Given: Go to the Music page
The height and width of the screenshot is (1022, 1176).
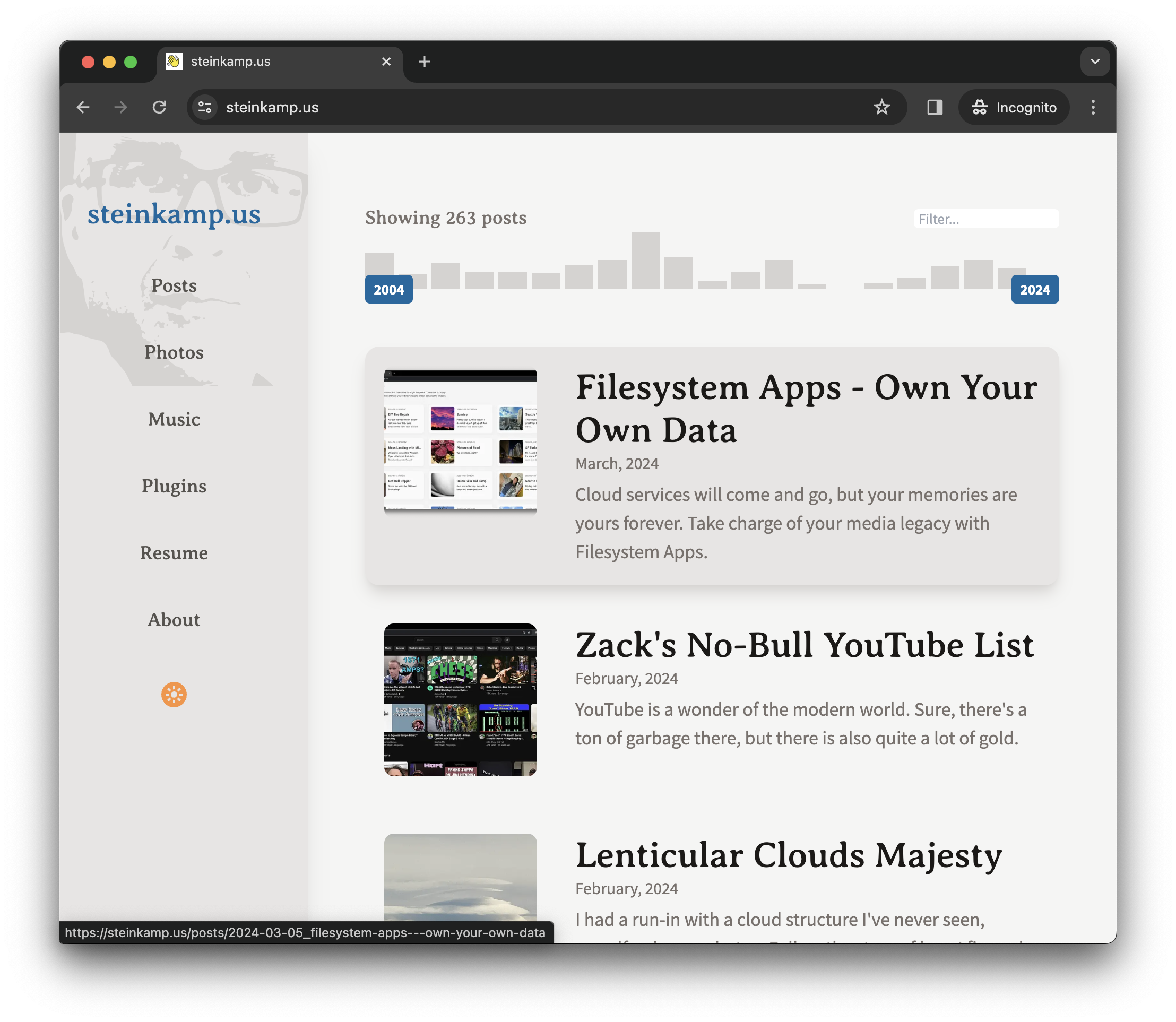Looking at the screenshot, I should (174, 419).
